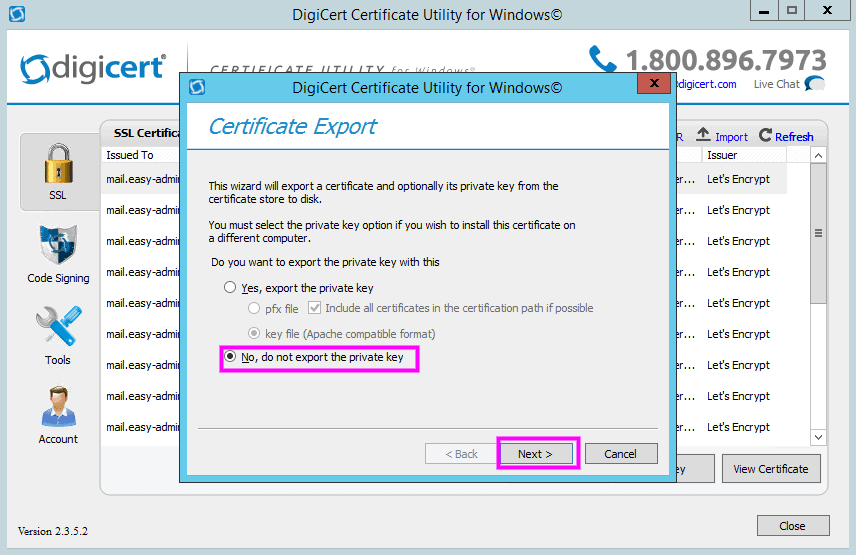Image resolution: width=856 pixels, height=555 pixels.
Task: Open the Tools section
Action: pyautogui.click(x=58, y=336)
